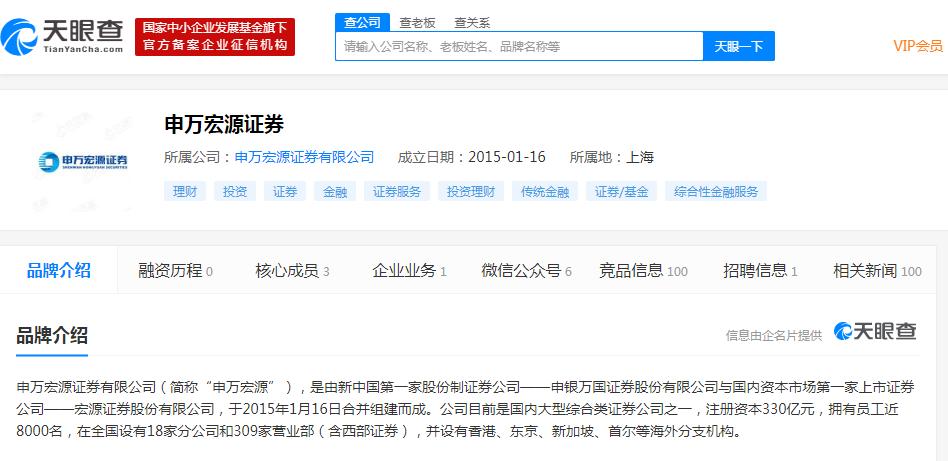Open the 相关新闻 tab
948x461 pixels.
point(877,271)
